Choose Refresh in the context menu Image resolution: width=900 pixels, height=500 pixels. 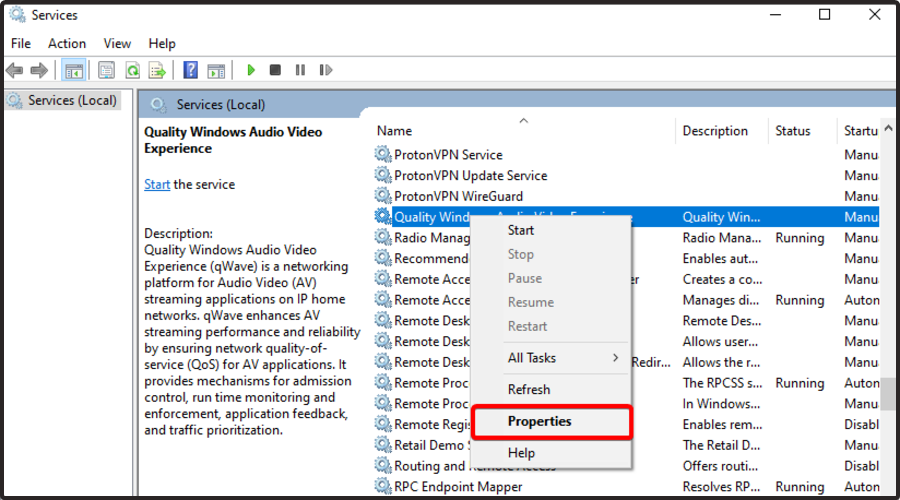pos(529,389)
